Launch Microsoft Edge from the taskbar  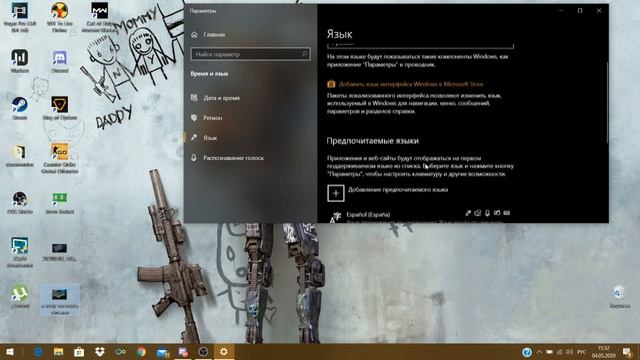tap(38, 352)
